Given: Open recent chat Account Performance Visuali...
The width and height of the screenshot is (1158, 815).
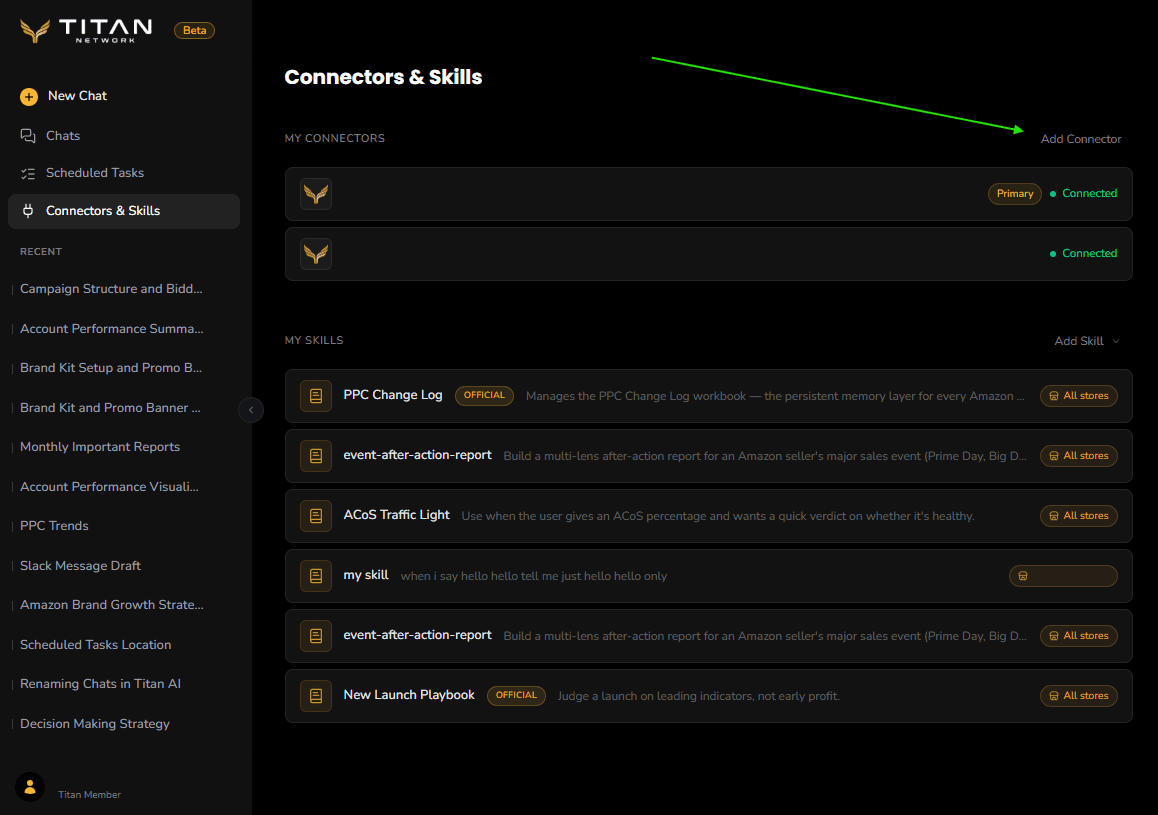Looking at the screenshot, I should pyautogui.click(x=109, y=486).
